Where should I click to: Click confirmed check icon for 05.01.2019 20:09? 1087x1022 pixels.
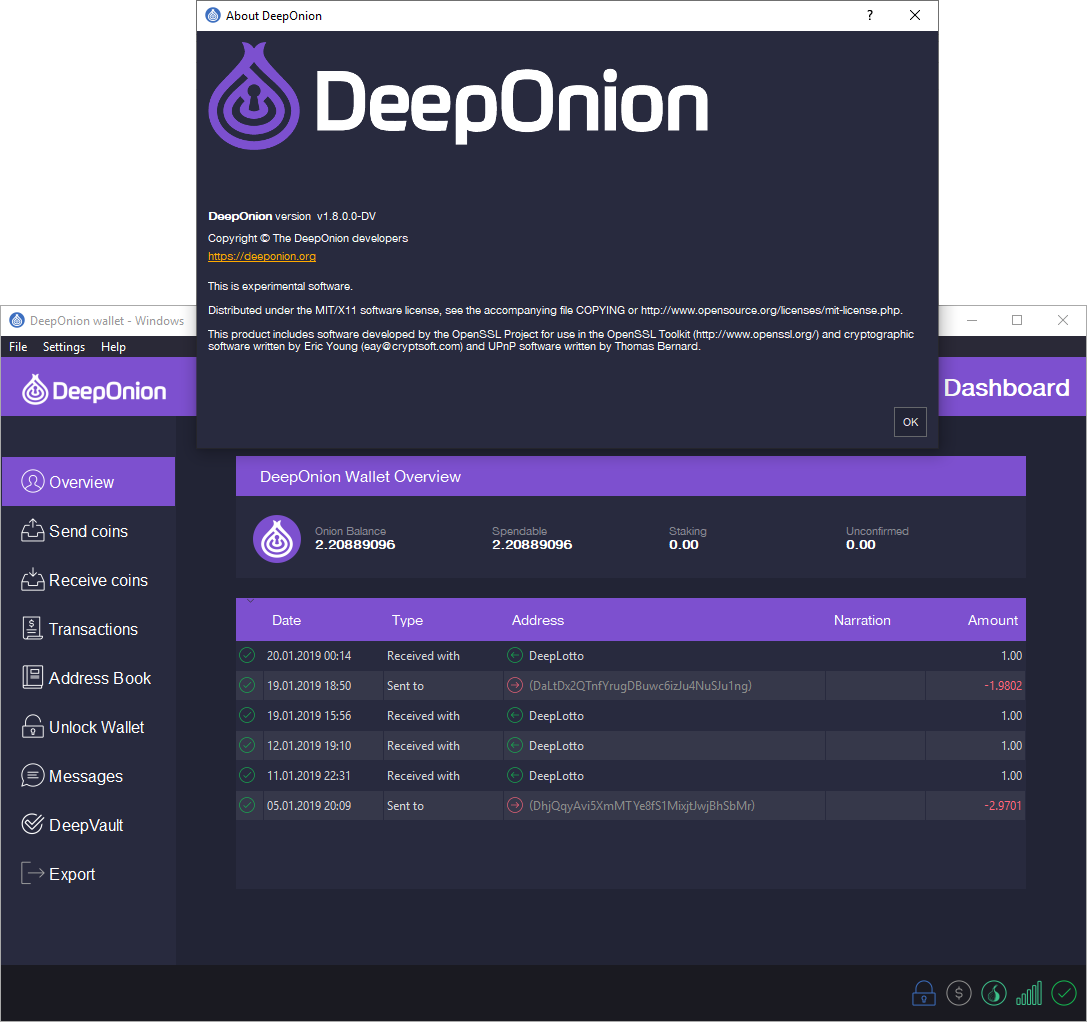click(247, 805)
